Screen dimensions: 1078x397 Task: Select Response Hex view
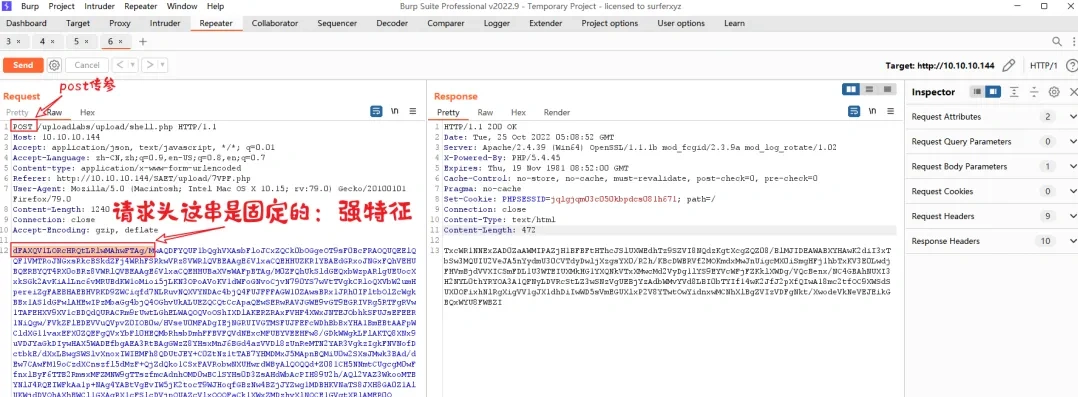(518, 112)
